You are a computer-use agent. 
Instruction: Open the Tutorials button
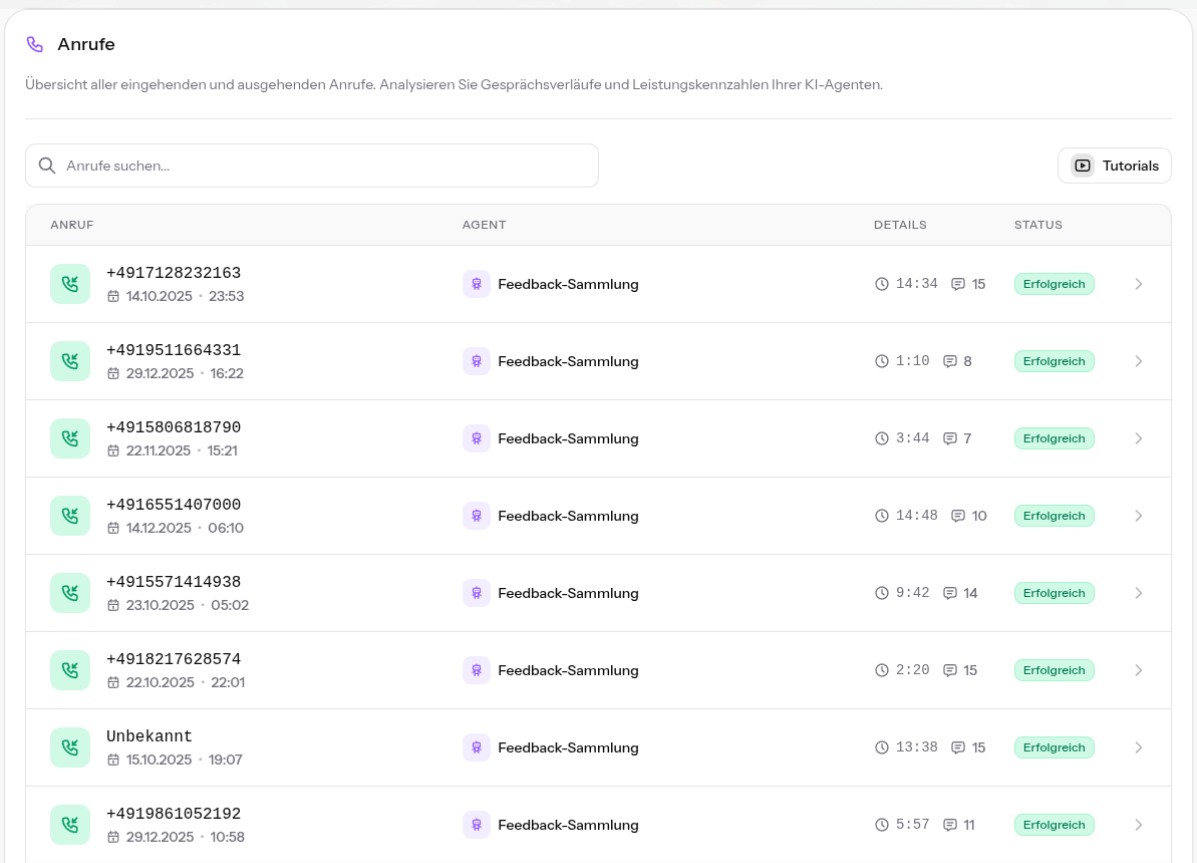(x=1114, y=166)
